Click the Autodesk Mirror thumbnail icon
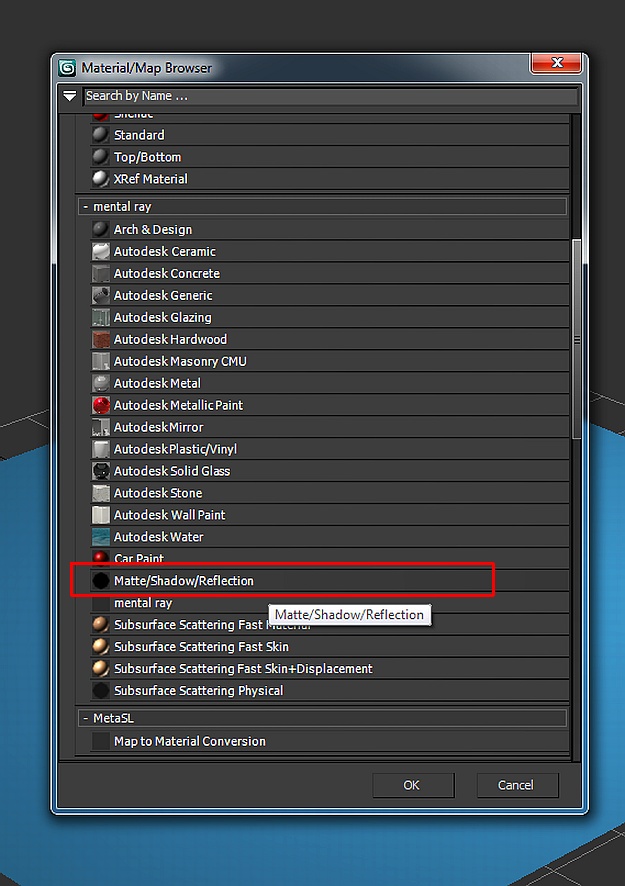 [101, 427]
